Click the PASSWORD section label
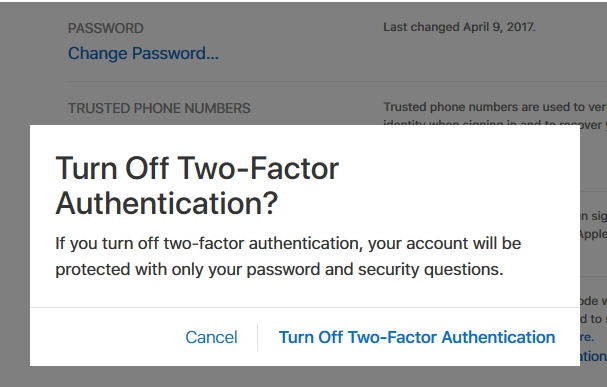Screen dimensions: 607x387 [106, 28]
